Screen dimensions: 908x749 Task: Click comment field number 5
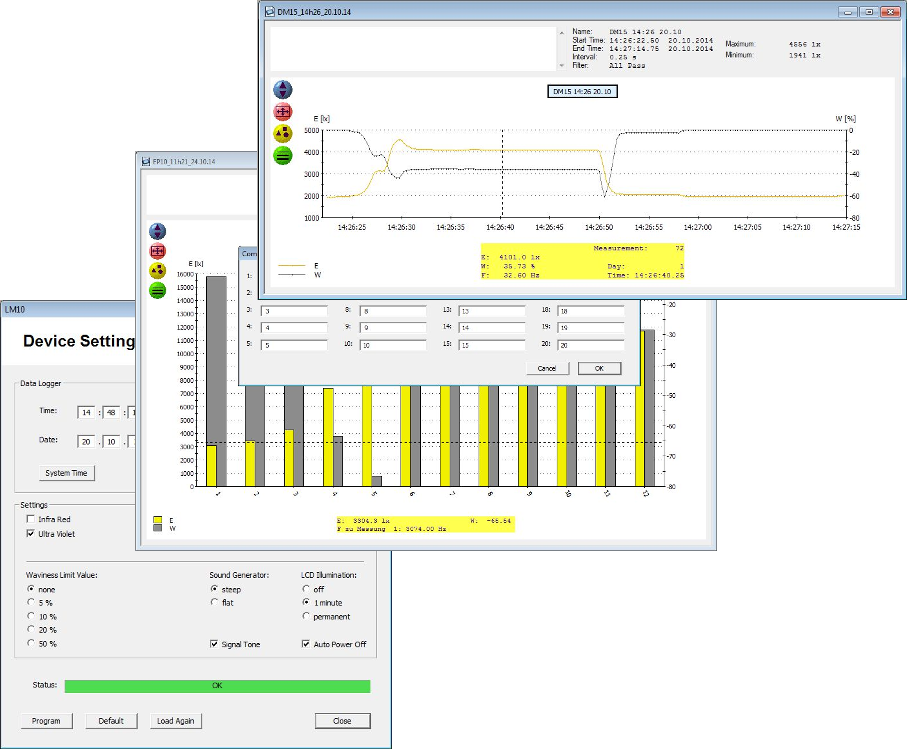tap(294, 345)
